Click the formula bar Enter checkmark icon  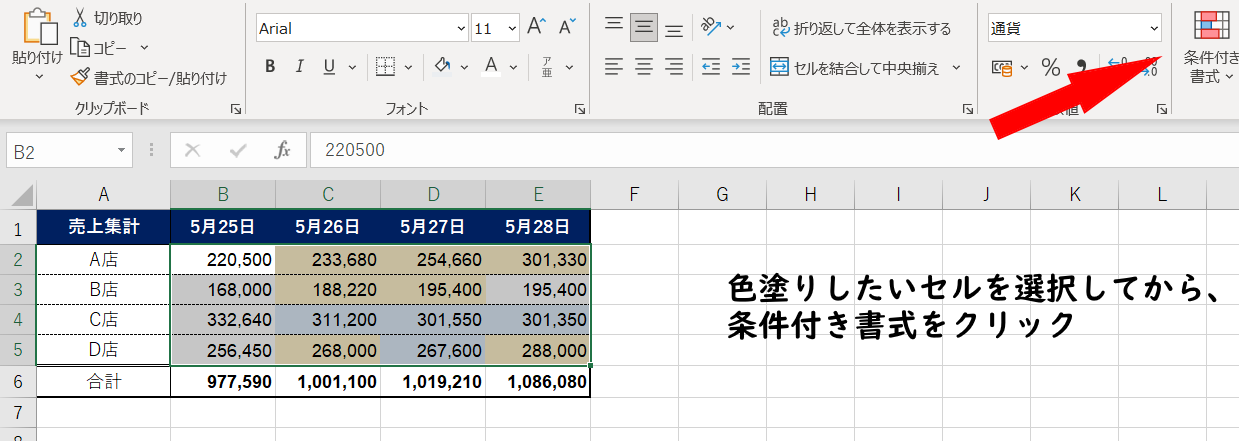pos(238,150)
